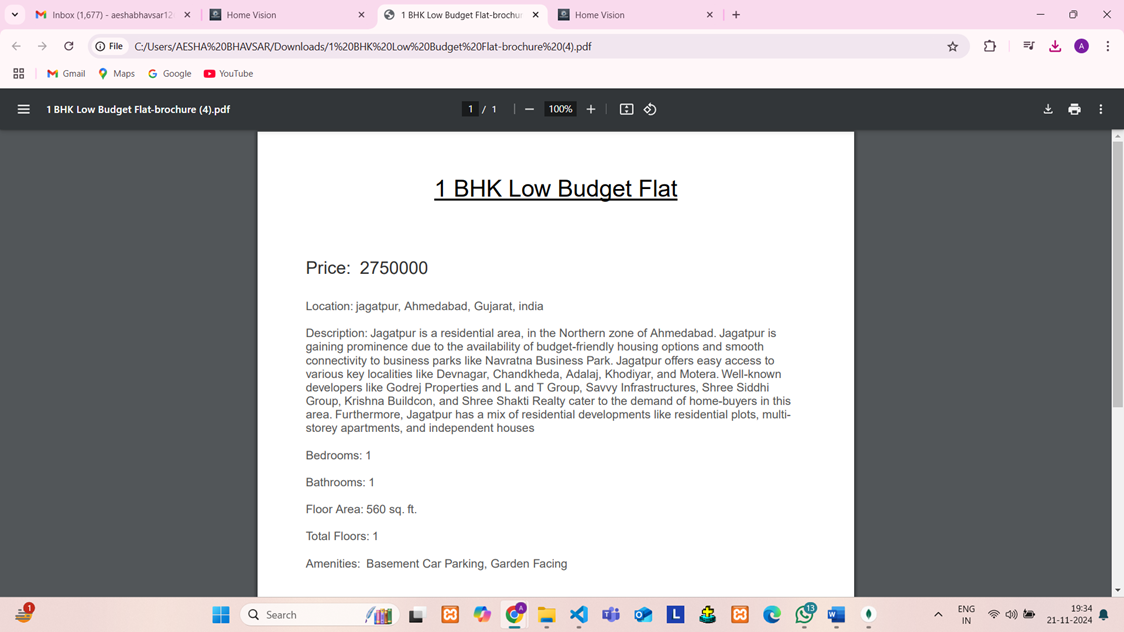1124x632 pixels.
Task: Open Windows Start menu
Action: 221,615
